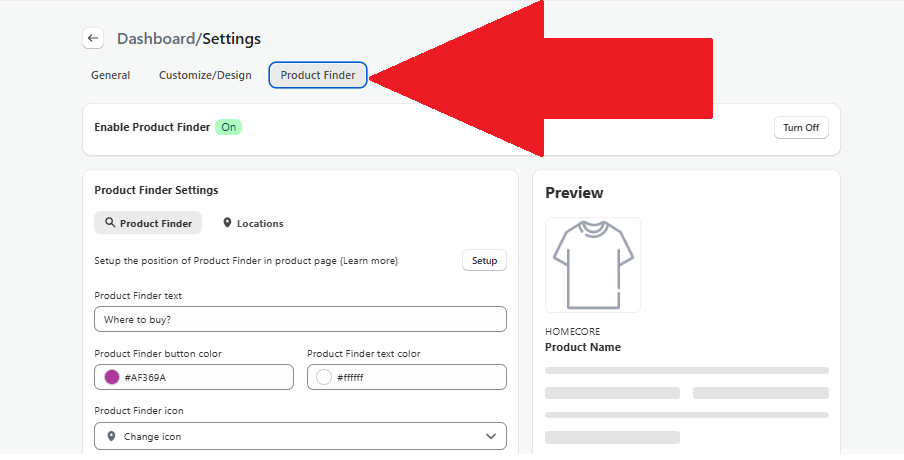904x460 pixels.
Task: Click the purple button color swatch
Action: click(x=112, y=377)
